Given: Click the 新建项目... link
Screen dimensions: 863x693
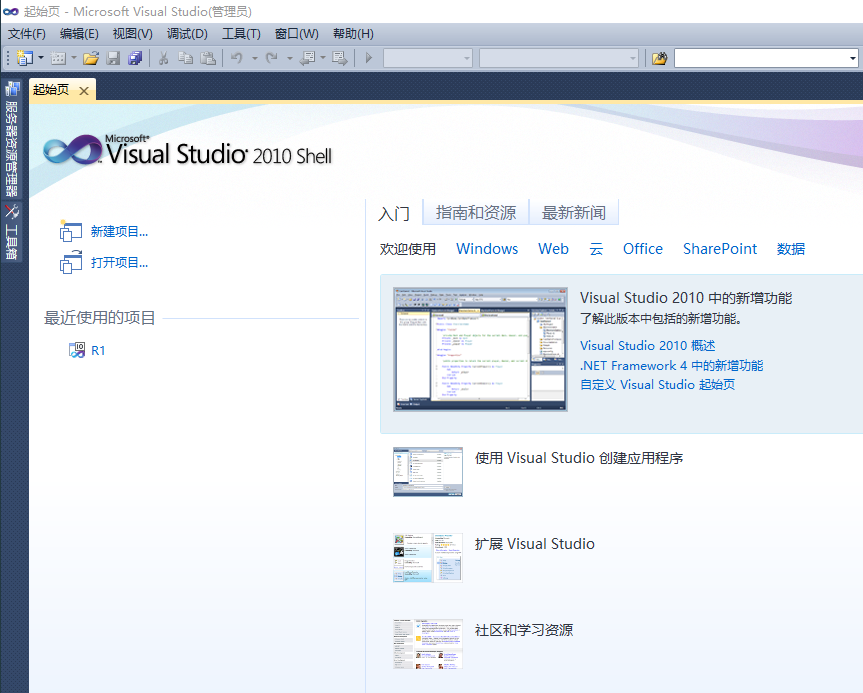Looking at the screenshot, I should click(x=119, y=232).
